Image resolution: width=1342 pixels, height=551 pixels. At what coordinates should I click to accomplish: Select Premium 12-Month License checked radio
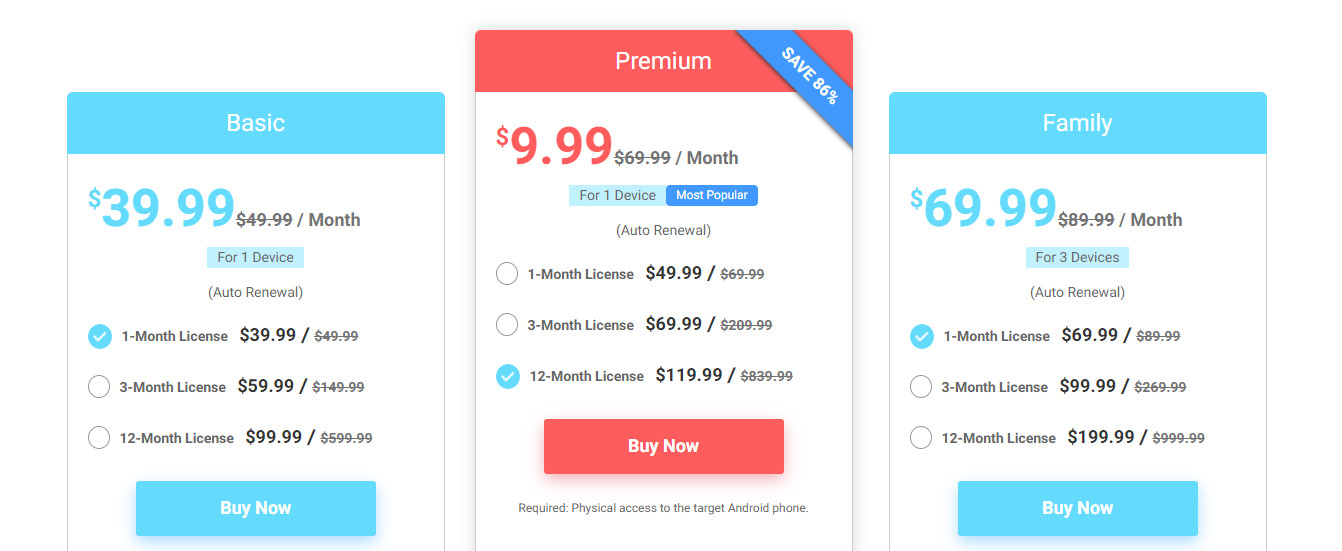(507, 376)
